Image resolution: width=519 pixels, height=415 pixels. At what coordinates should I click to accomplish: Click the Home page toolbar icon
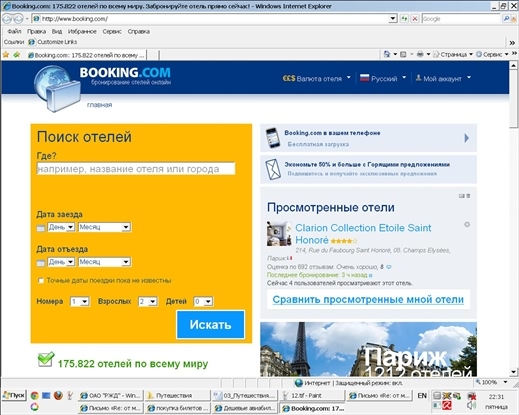(x=387, y=54)
